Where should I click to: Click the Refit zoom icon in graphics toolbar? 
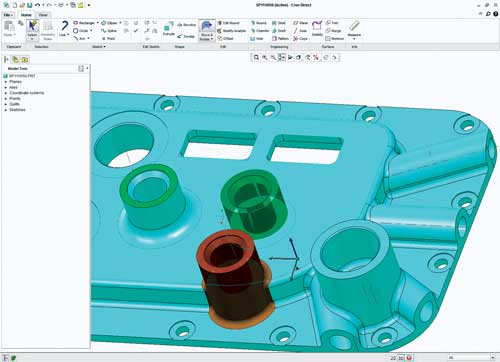tap(256, 57)
